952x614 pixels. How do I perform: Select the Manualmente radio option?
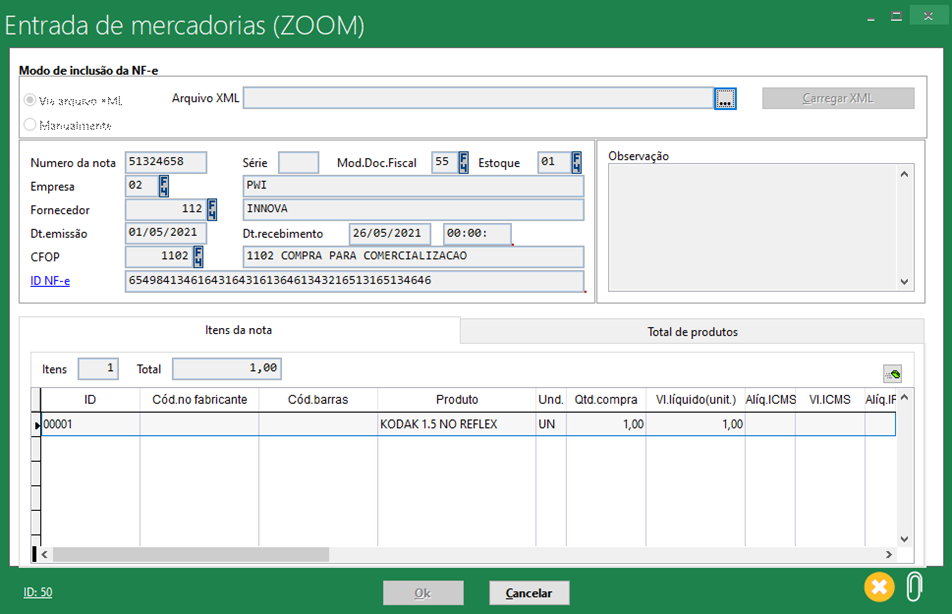tap(31, 125)
